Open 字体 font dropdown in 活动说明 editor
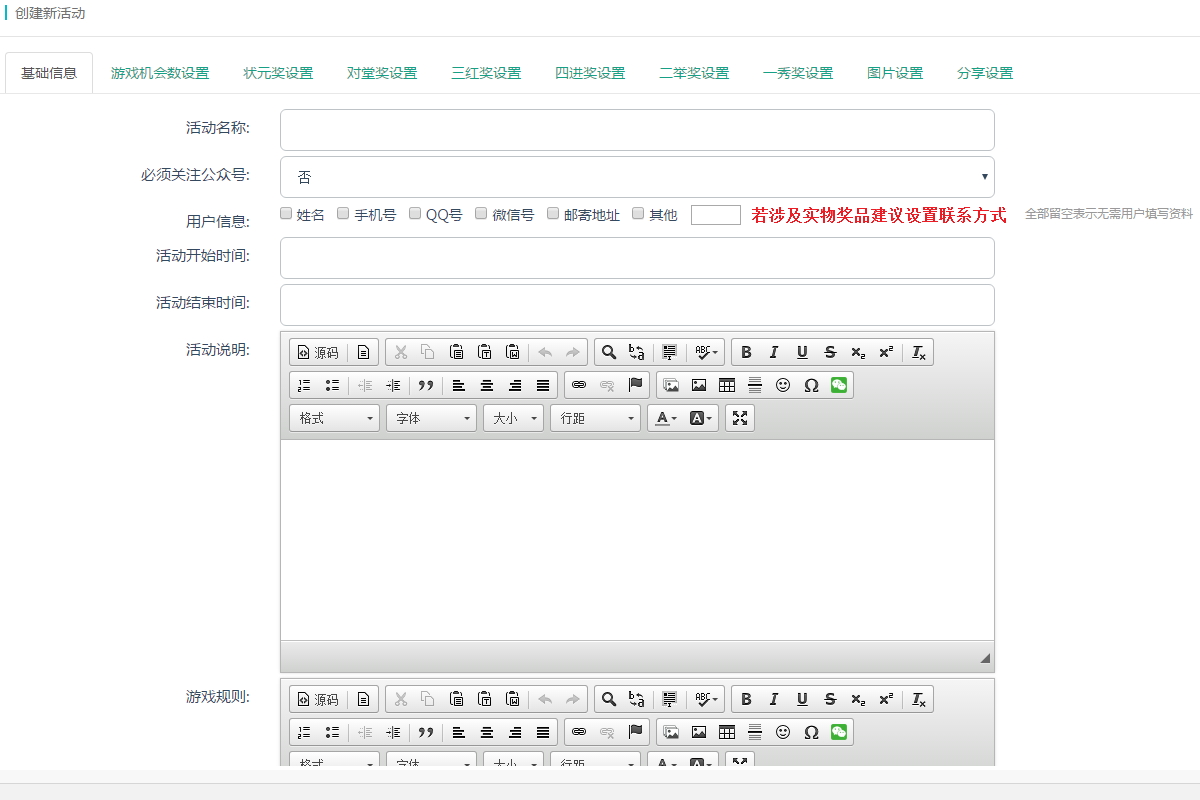The image size is (1200, 800). (x=431, y=418)
